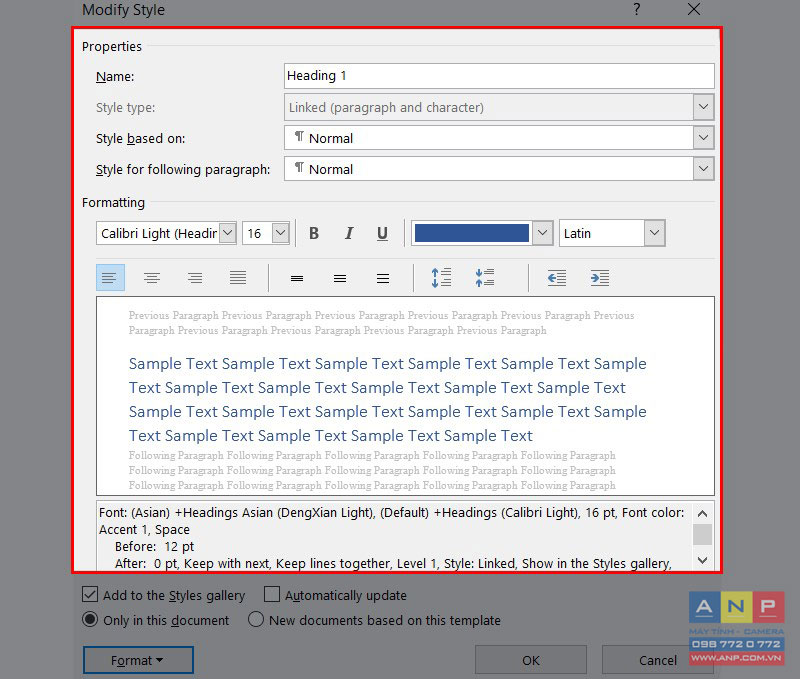This screenshot has height=679, width=800.
Task: Click the blue font color swatch
Action: (472, 234)
